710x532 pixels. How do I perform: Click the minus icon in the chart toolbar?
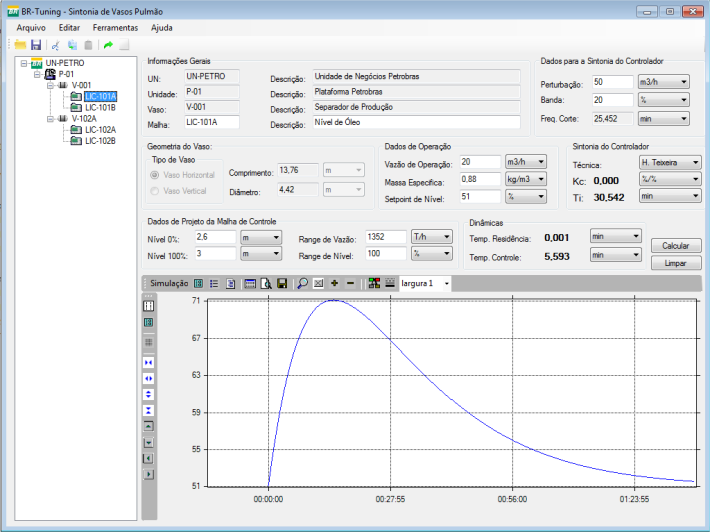[x=350, y=284]
